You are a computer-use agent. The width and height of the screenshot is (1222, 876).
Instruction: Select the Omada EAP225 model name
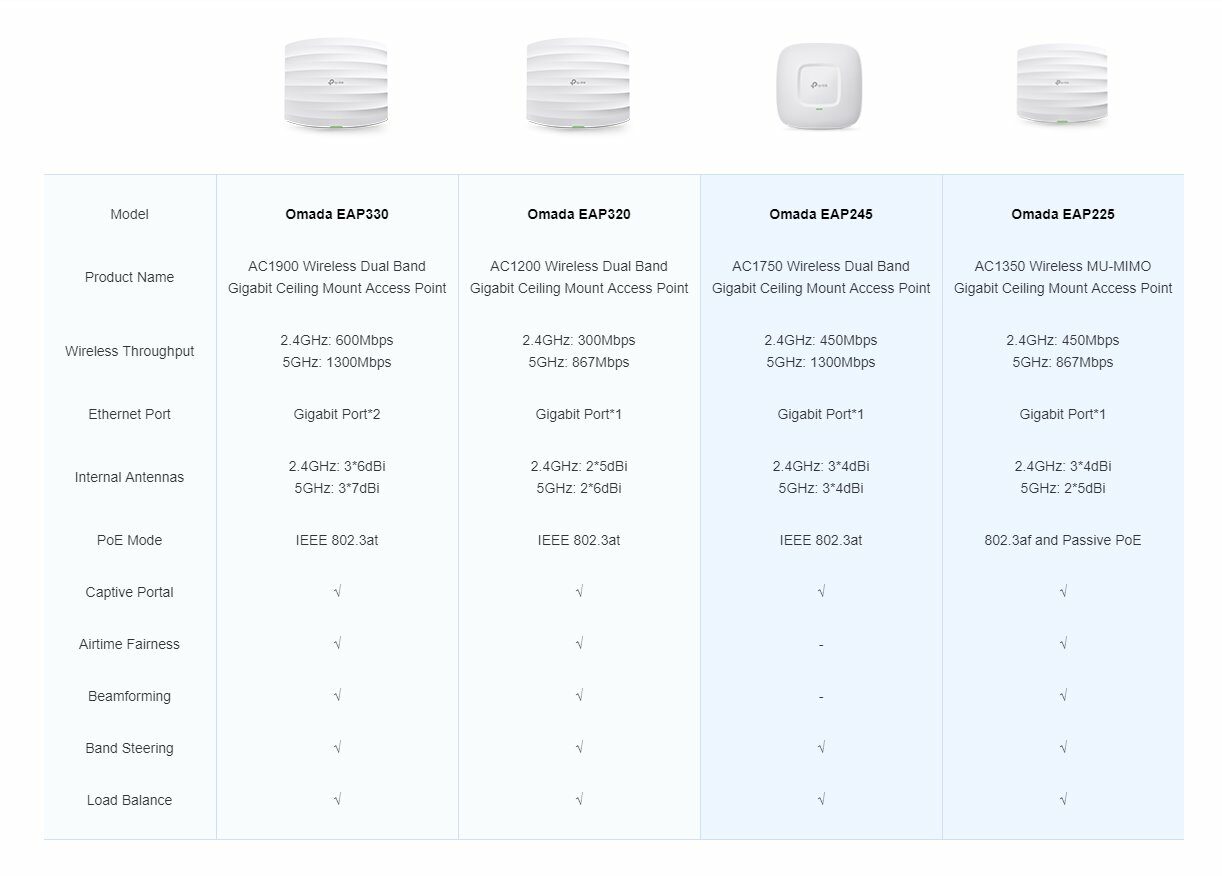point(1063,214)
